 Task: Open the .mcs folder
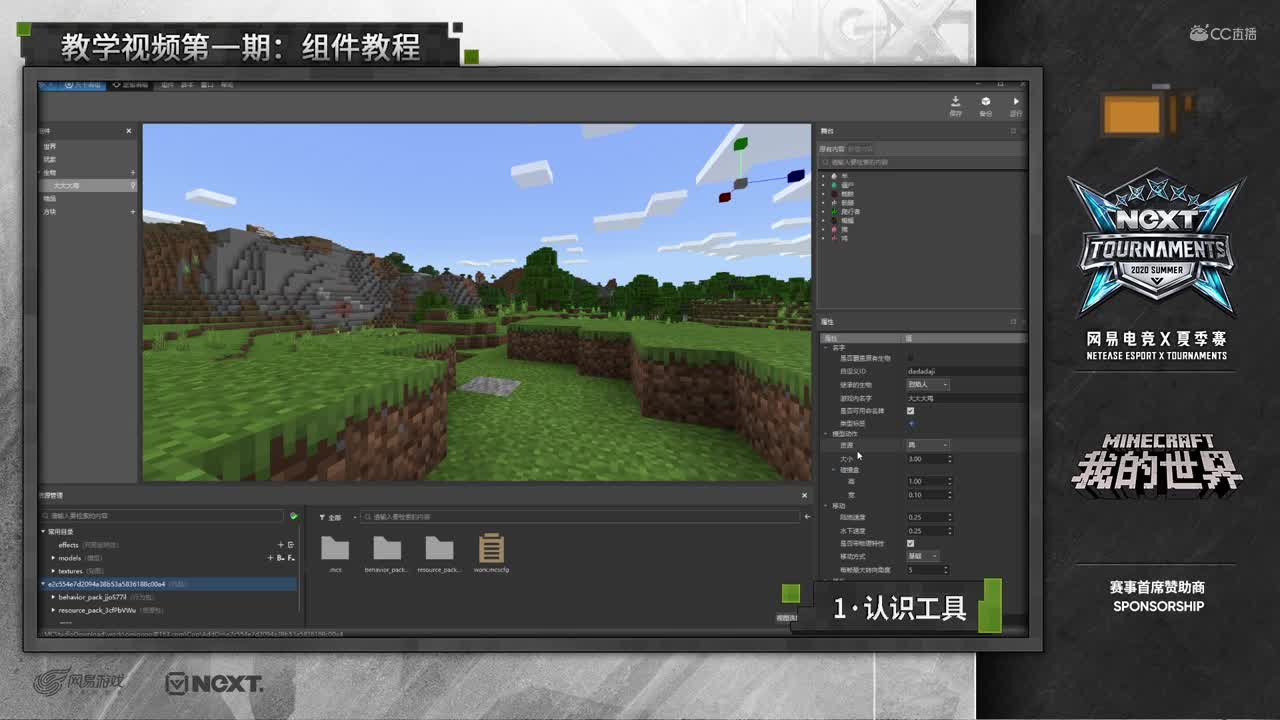tap(335, 547)
